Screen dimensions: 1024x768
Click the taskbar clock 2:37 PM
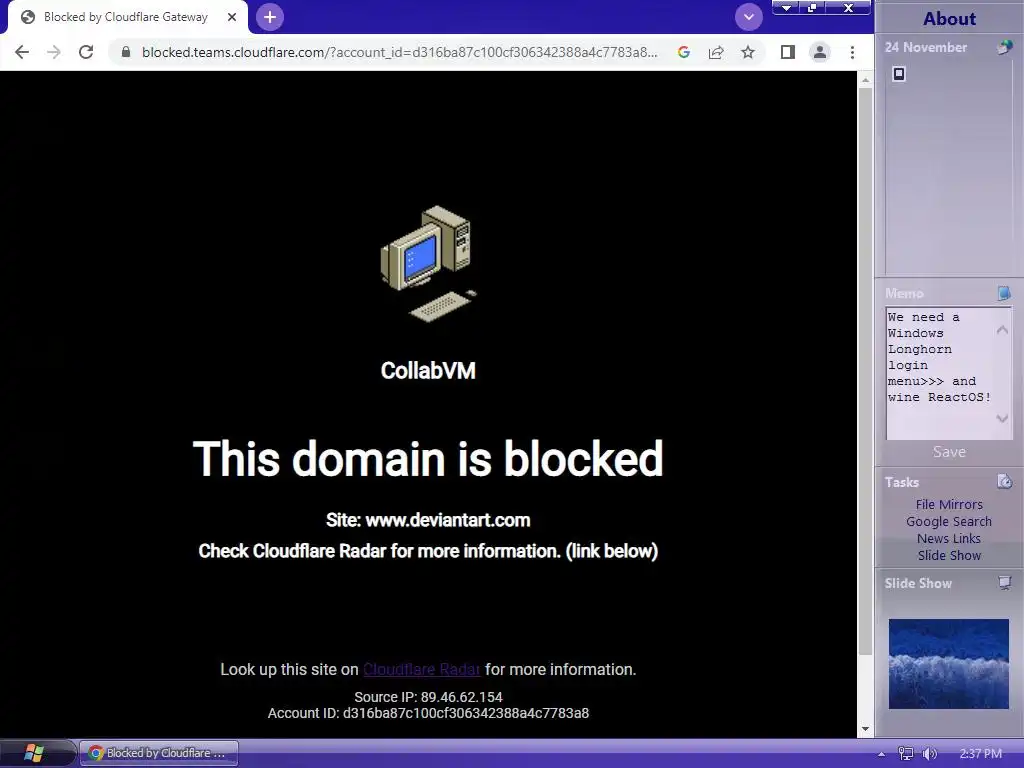(980, 754)
